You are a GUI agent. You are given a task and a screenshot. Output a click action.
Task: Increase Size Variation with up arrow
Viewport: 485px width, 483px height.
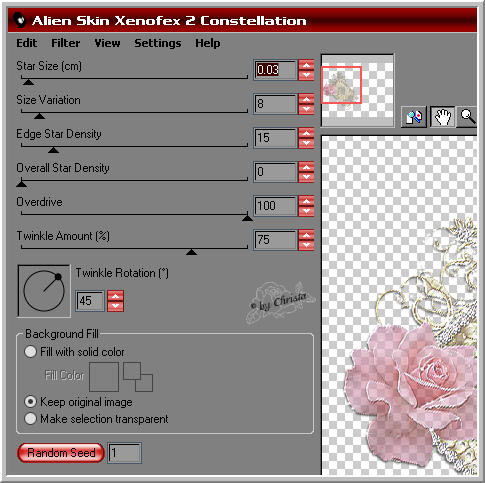(x=306, y=99)
